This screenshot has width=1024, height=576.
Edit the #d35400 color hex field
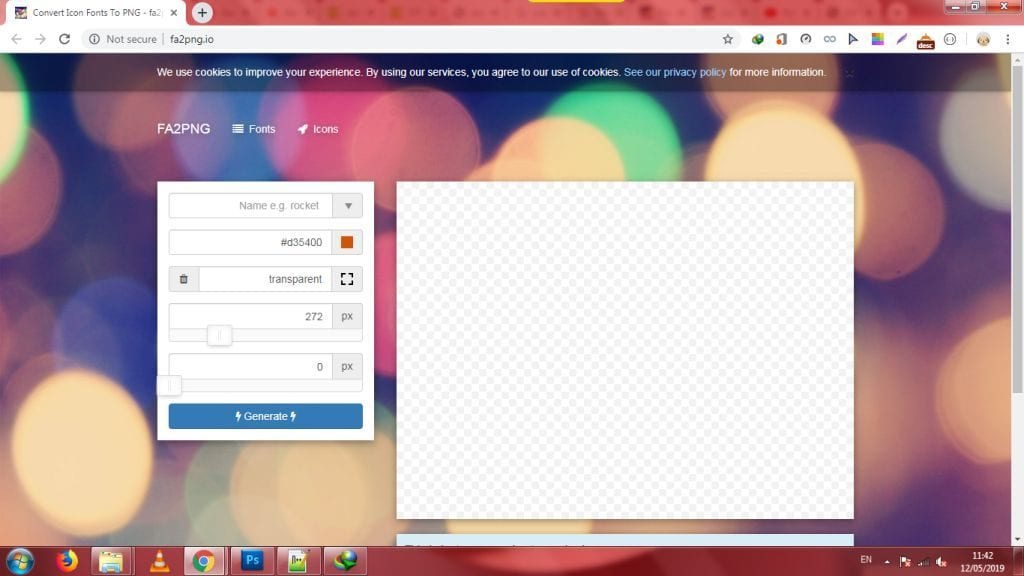pos(251,242)
